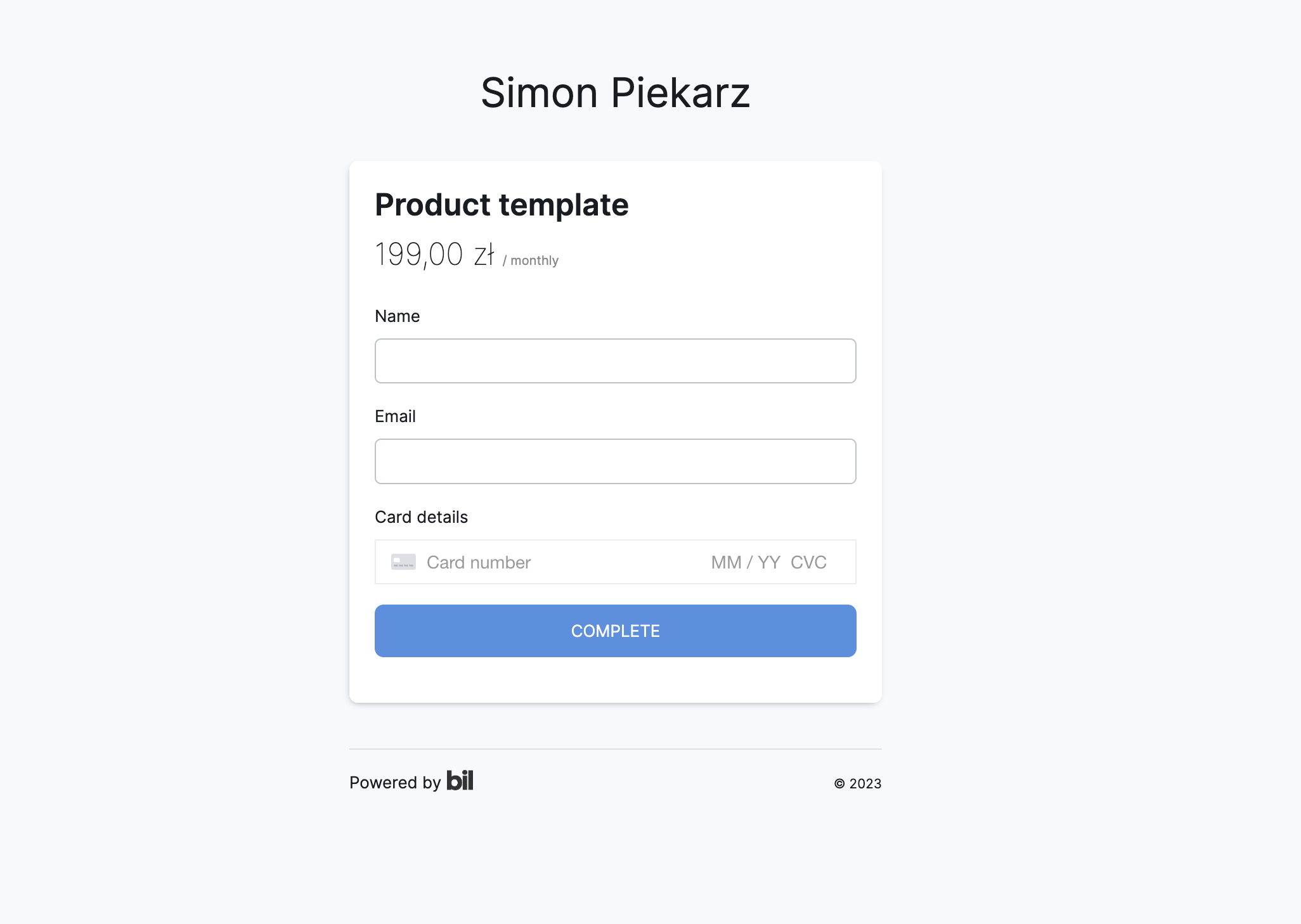Click the Simon Piekarz page title
This screenshot has height=924, width=1301.
point(615,93)
